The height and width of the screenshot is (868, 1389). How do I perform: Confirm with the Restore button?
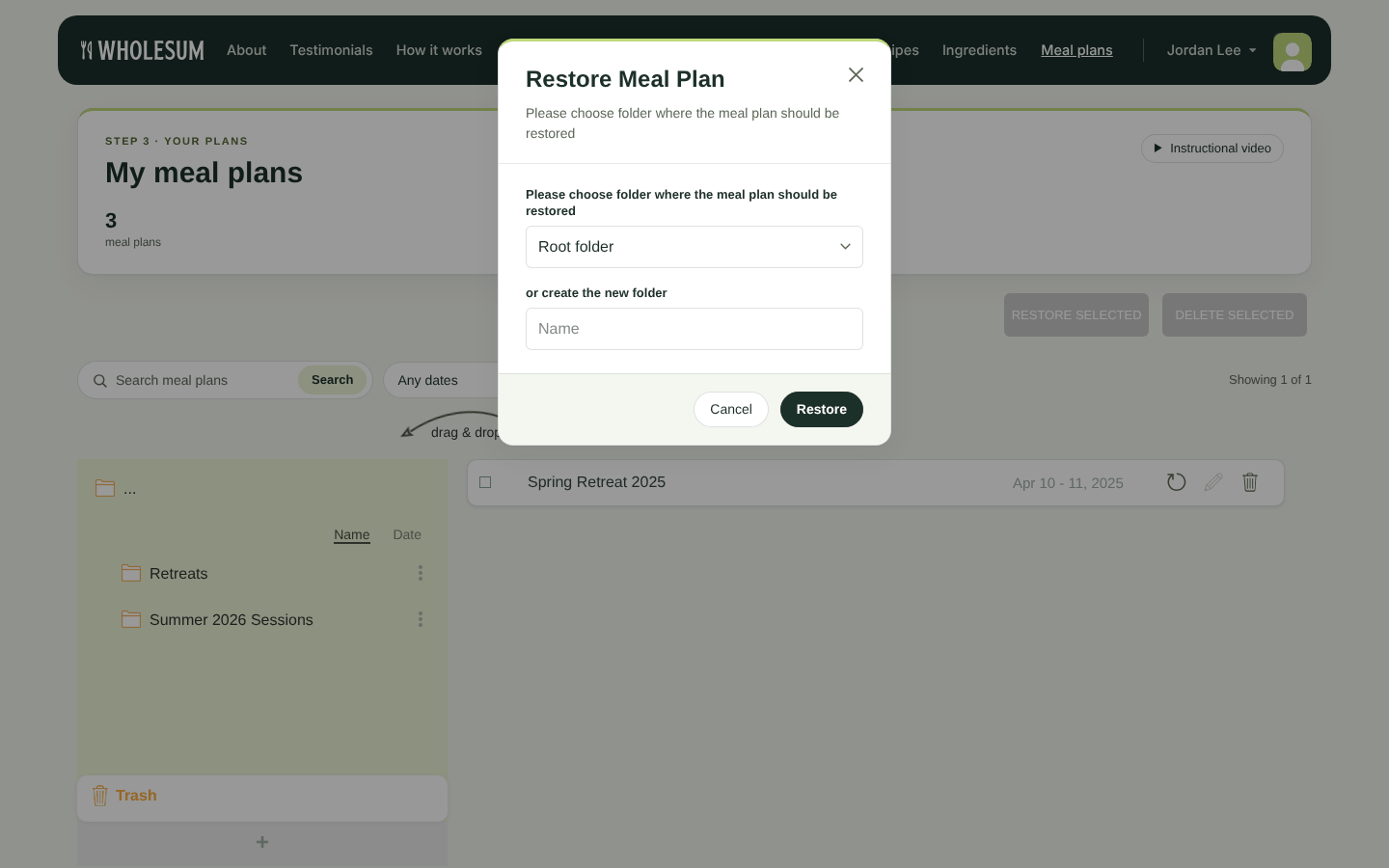[822, 409]
